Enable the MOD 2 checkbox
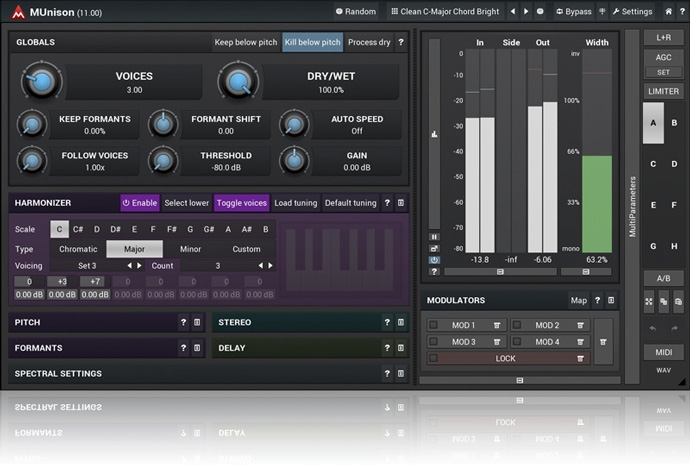 click(517, 326)
